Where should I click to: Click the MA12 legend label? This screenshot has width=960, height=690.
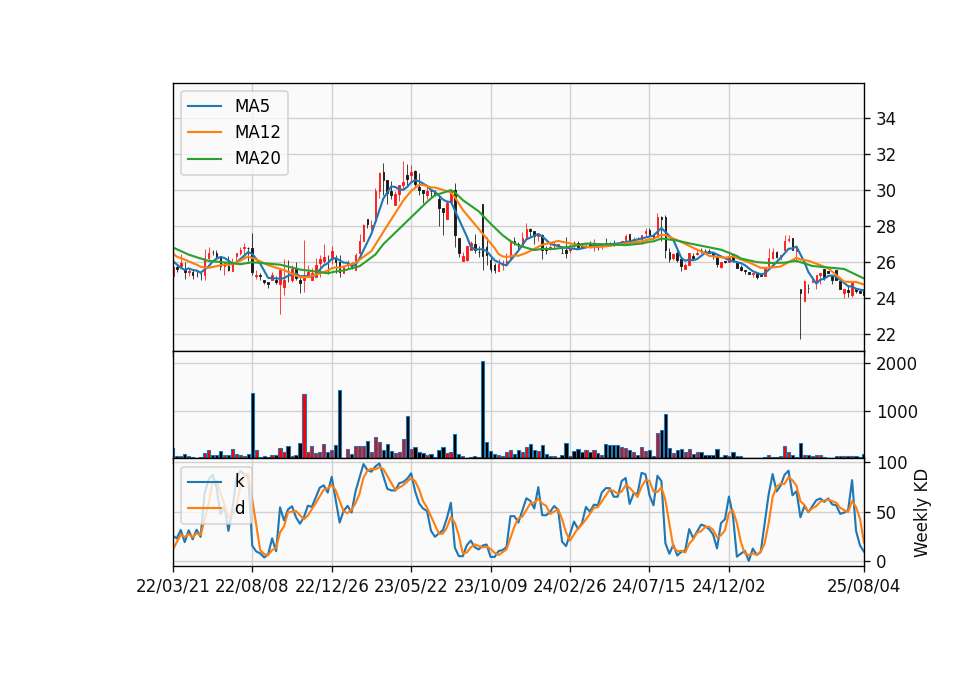pos(257,132)
